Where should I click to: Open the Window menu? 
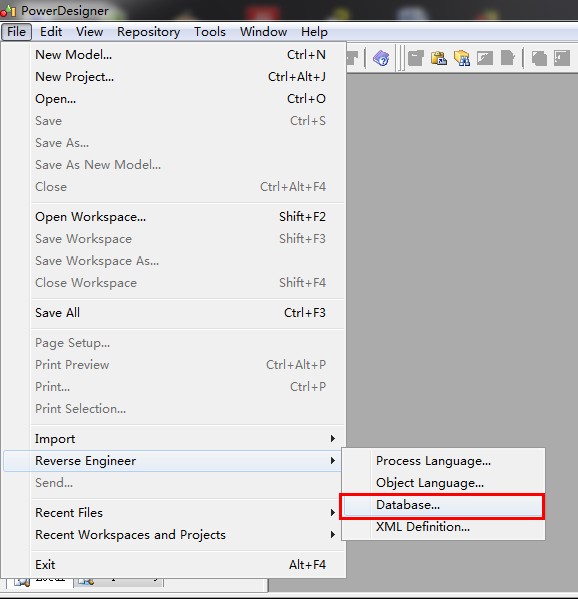[263, 32]
